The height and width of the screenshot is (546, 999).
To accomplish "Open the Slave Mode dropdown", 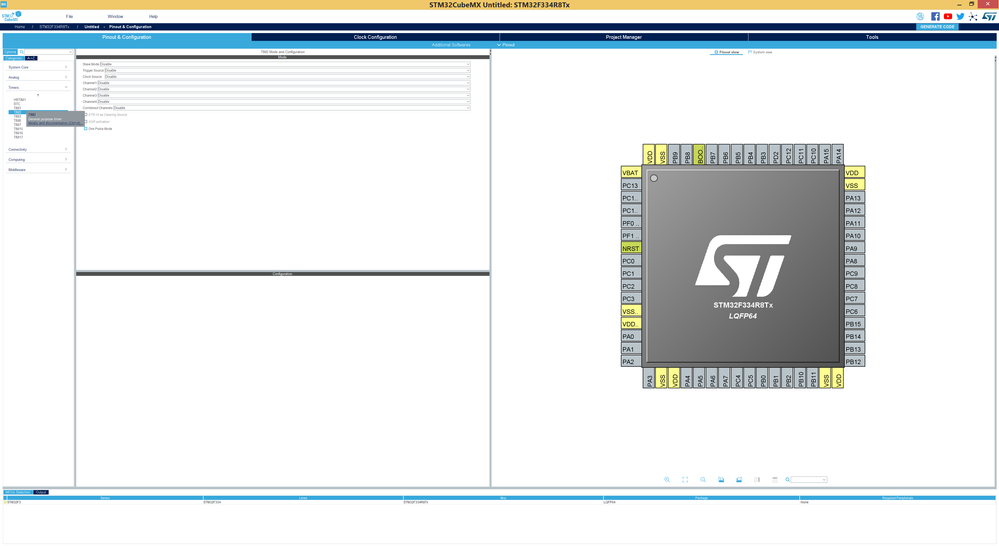I will click(x=285, y=64).
